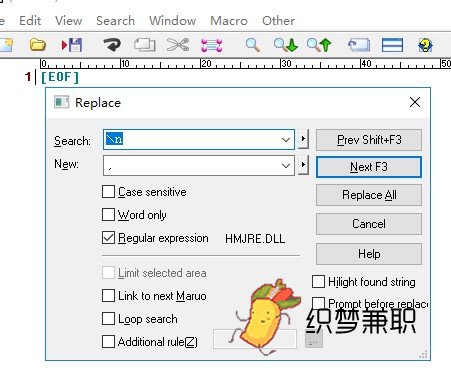Click the Open folder toolbar icon

click(x=37, y=45)
